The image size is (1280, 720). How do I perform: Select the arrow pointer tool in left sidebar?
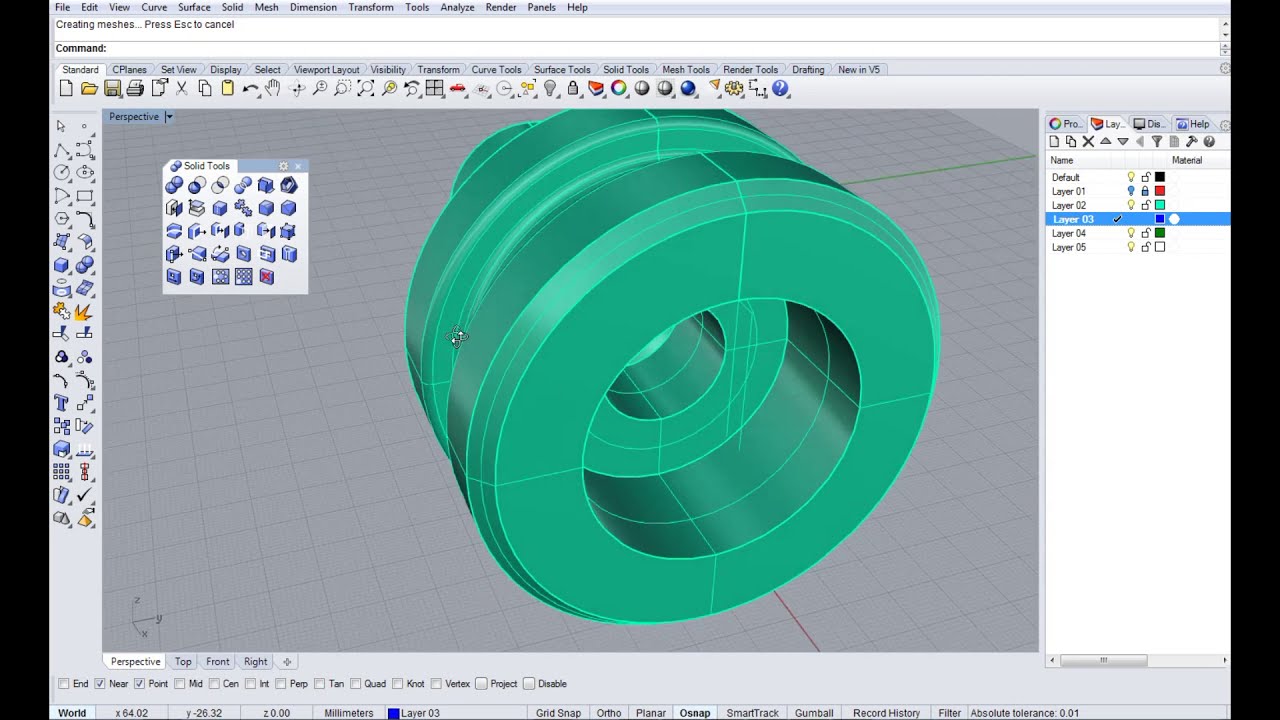[x=61, y=126]
